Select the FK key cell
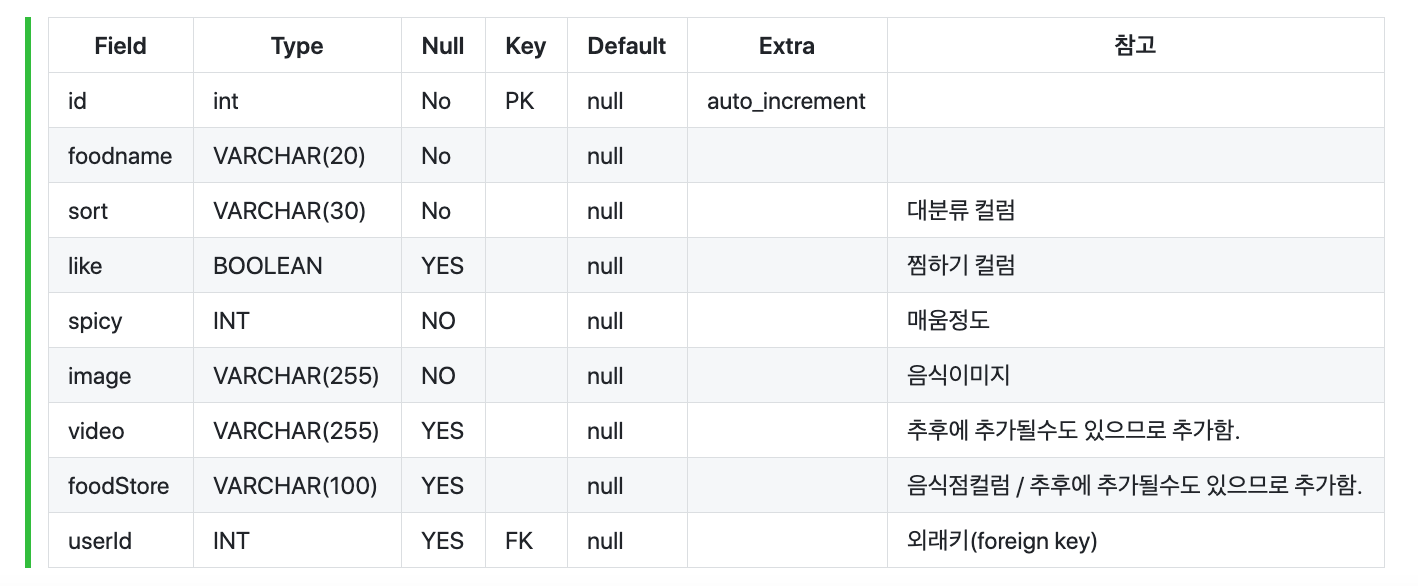This screenshot has width=1418, height=586. click(x=526, y=541)
